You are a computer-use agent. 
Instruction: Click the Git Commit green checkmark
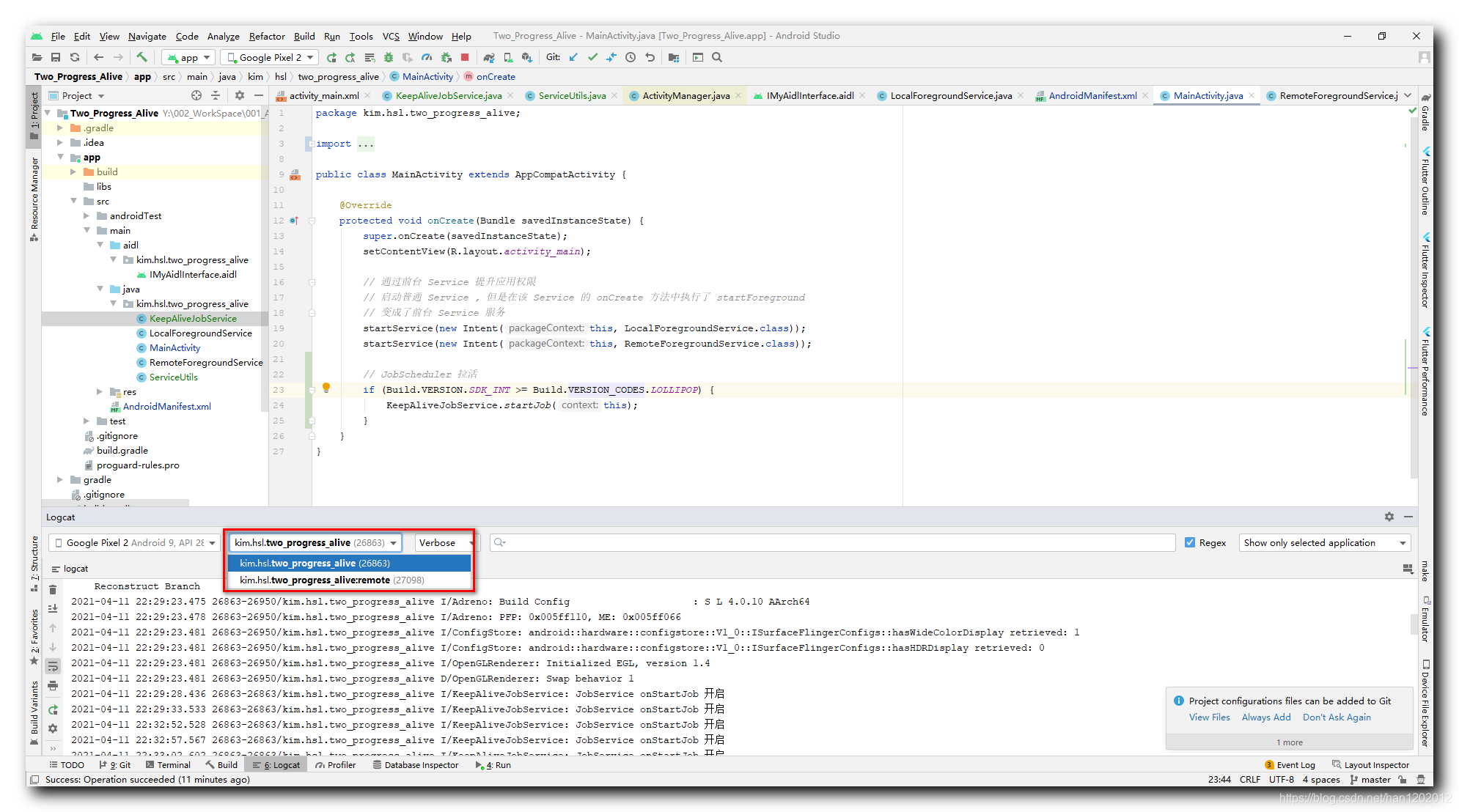coord(592,57)
